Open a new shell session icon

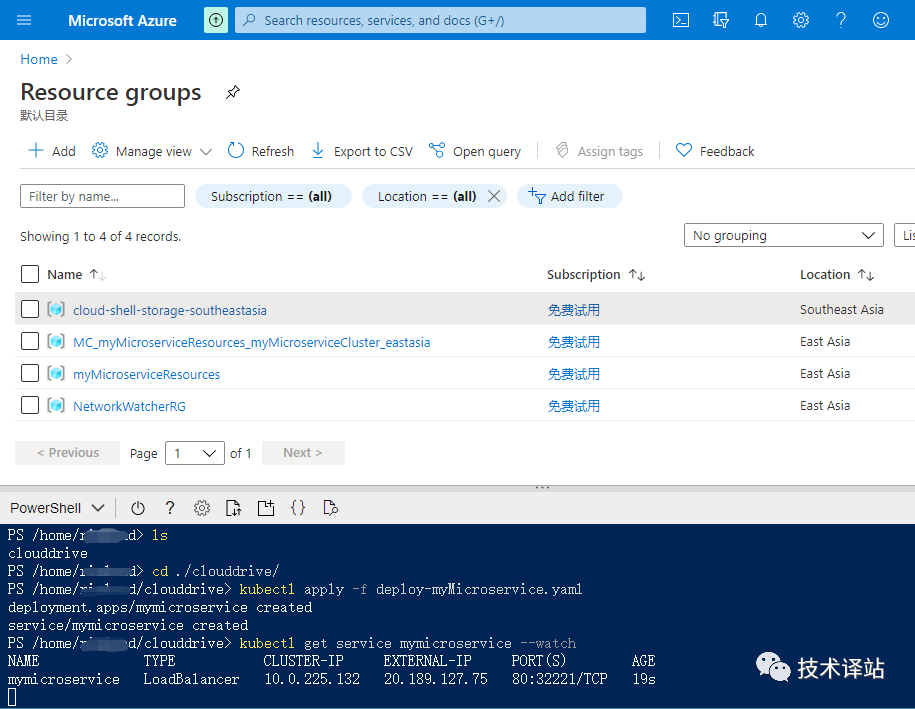coord(266,508)
